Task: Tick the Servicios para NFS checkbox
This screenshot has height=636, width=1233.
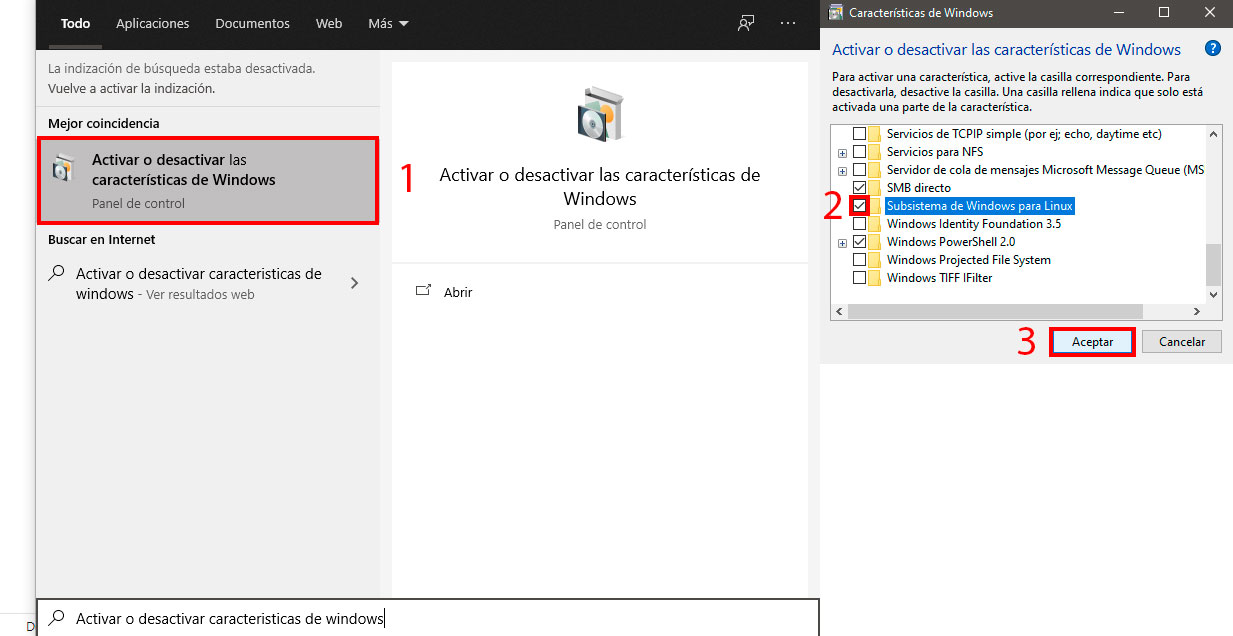Action: (859, 152)
